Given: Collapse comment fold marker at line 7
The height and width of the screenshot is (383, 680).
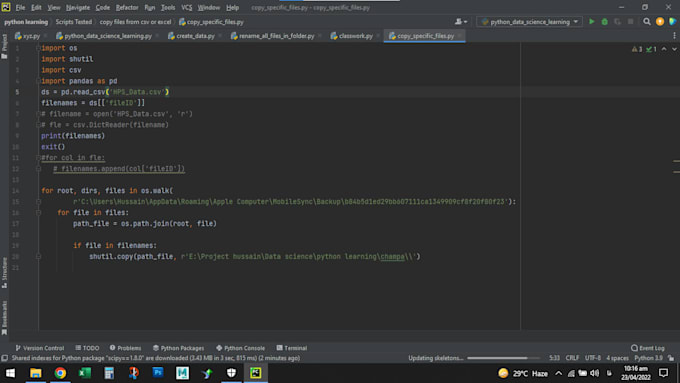Looking at the screenshot, I should 38,114.
